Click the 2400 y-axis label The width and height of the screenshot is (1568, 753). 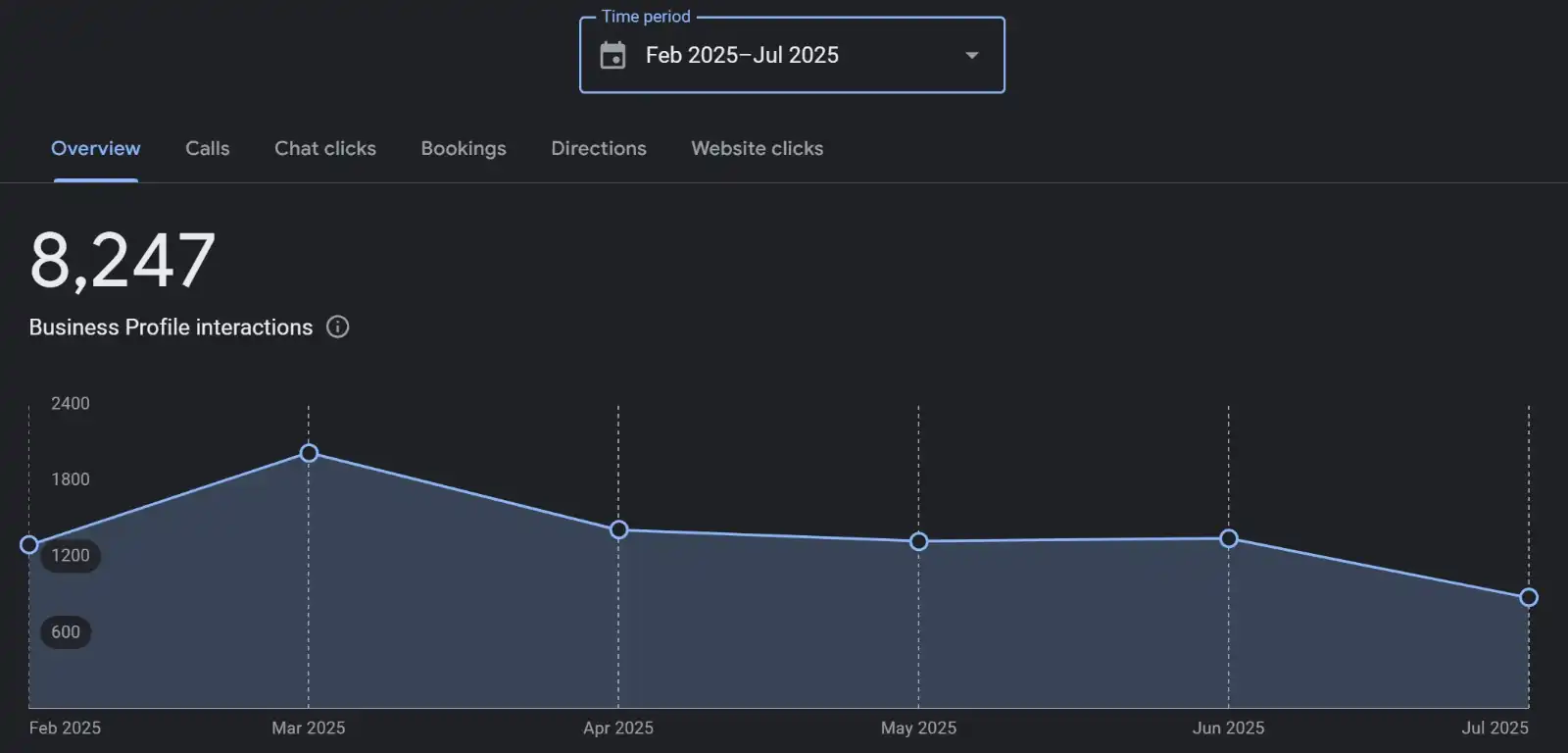point(71,403)
